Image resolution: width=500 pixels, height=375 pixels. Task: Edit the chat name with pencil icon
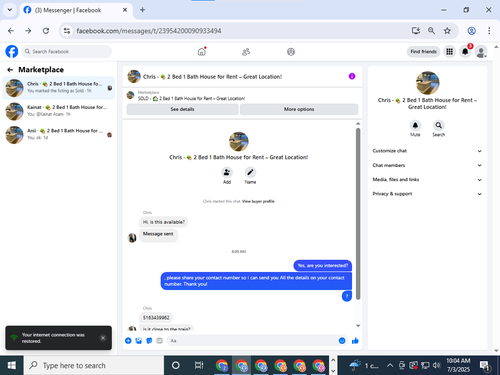pos(250,172)
